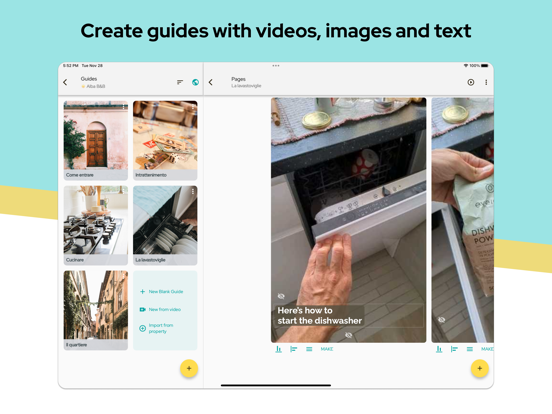The width and height of the screenshot is (552, 414).
Task: Open the Cucinare guide card
Action: 96,225
